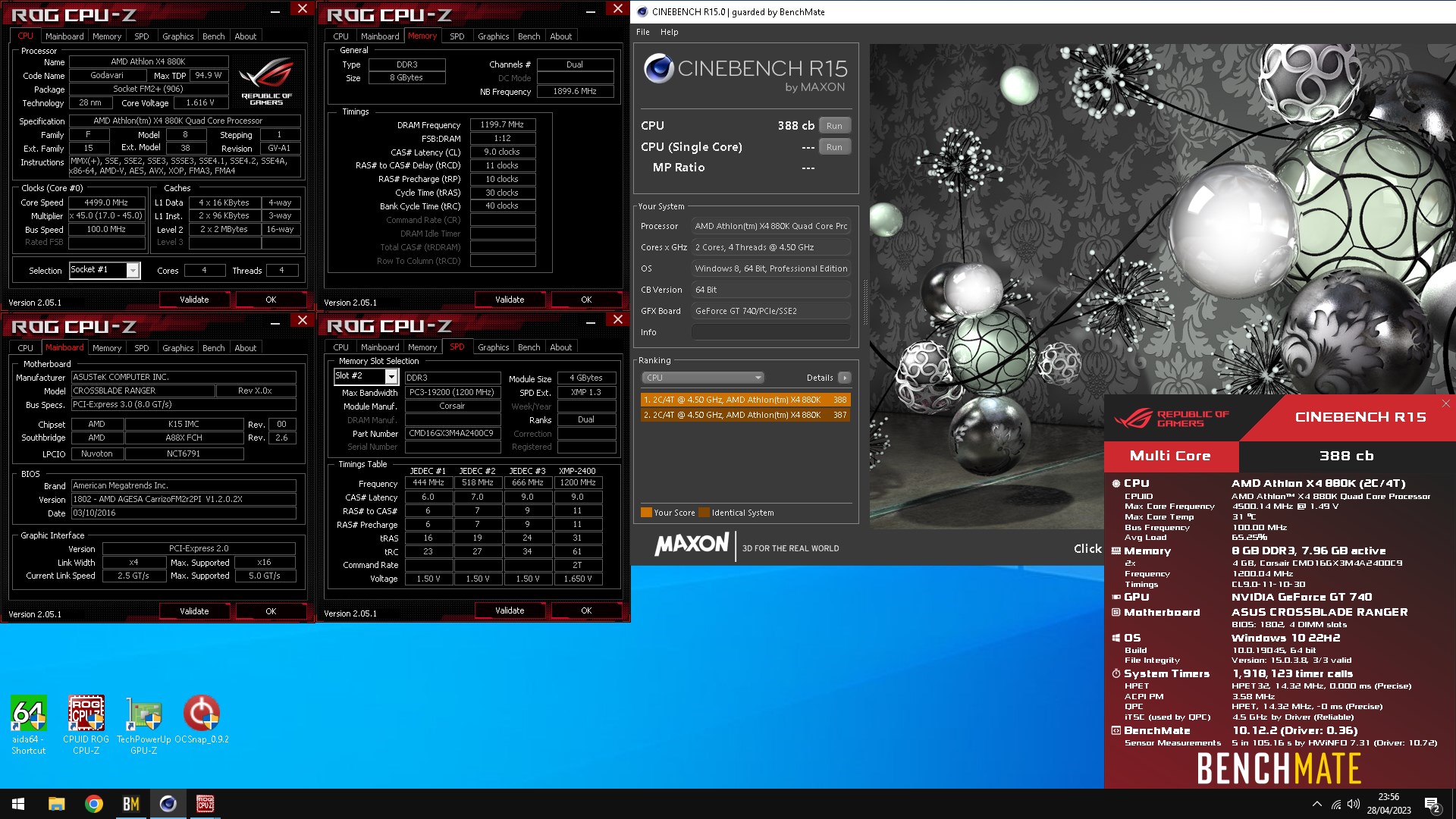Click the GPU section icon in BenchMate
Viewport: 1456px width, 819px height.
1116,597
